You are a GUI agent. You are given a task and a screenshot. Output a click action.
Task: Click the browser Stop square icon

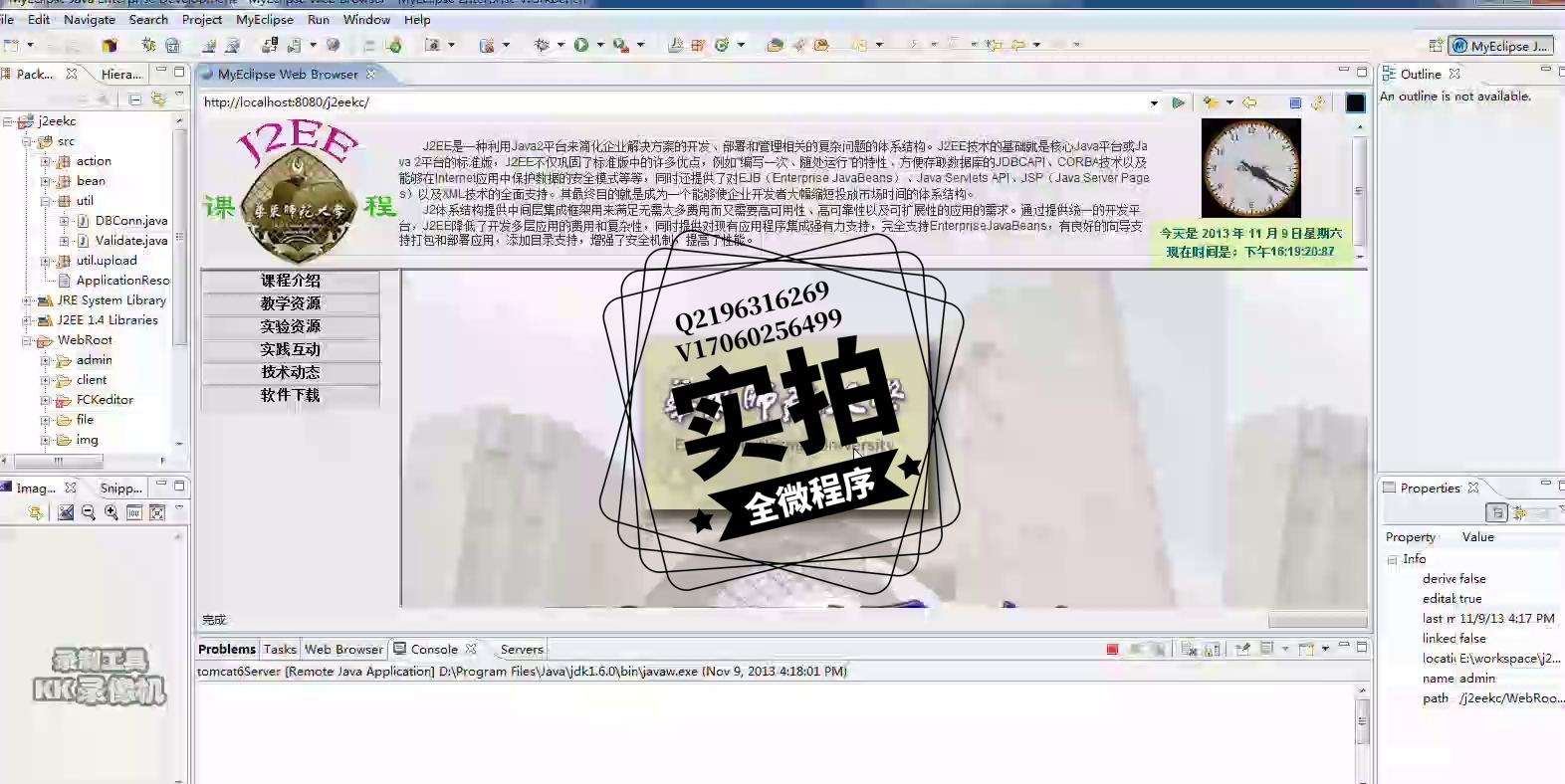click(x=1295, y=102)
